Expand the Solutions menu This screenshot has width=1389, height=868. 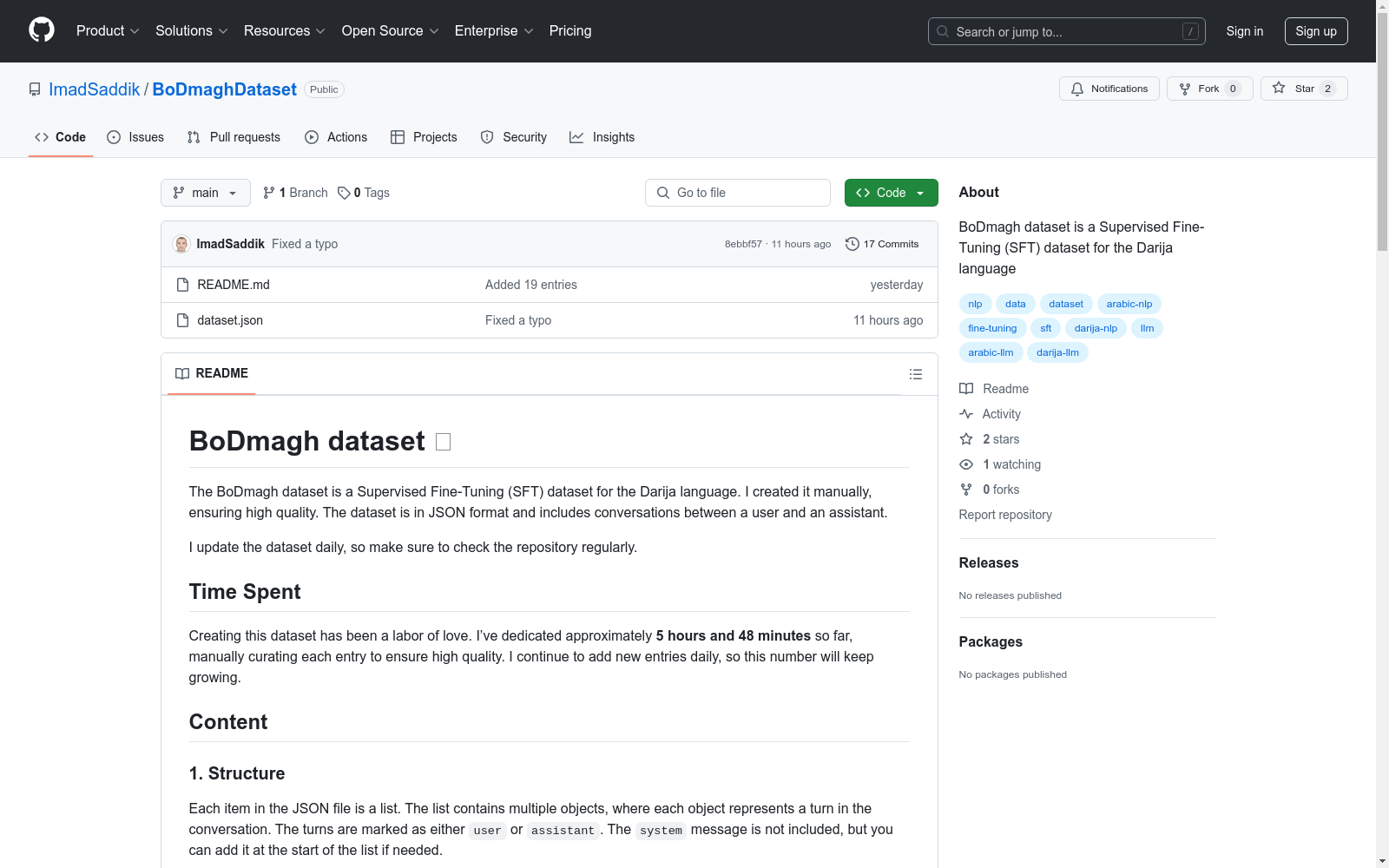(192, 30)
